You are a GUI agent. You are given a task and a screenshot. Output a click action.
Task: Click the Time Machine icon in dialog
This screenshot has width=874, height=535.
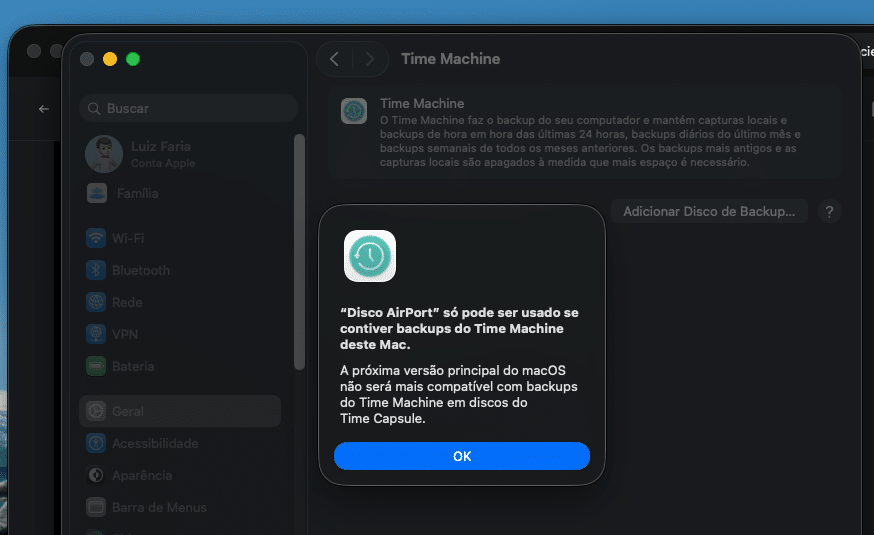pyautogui.click(x=370, y=256)
